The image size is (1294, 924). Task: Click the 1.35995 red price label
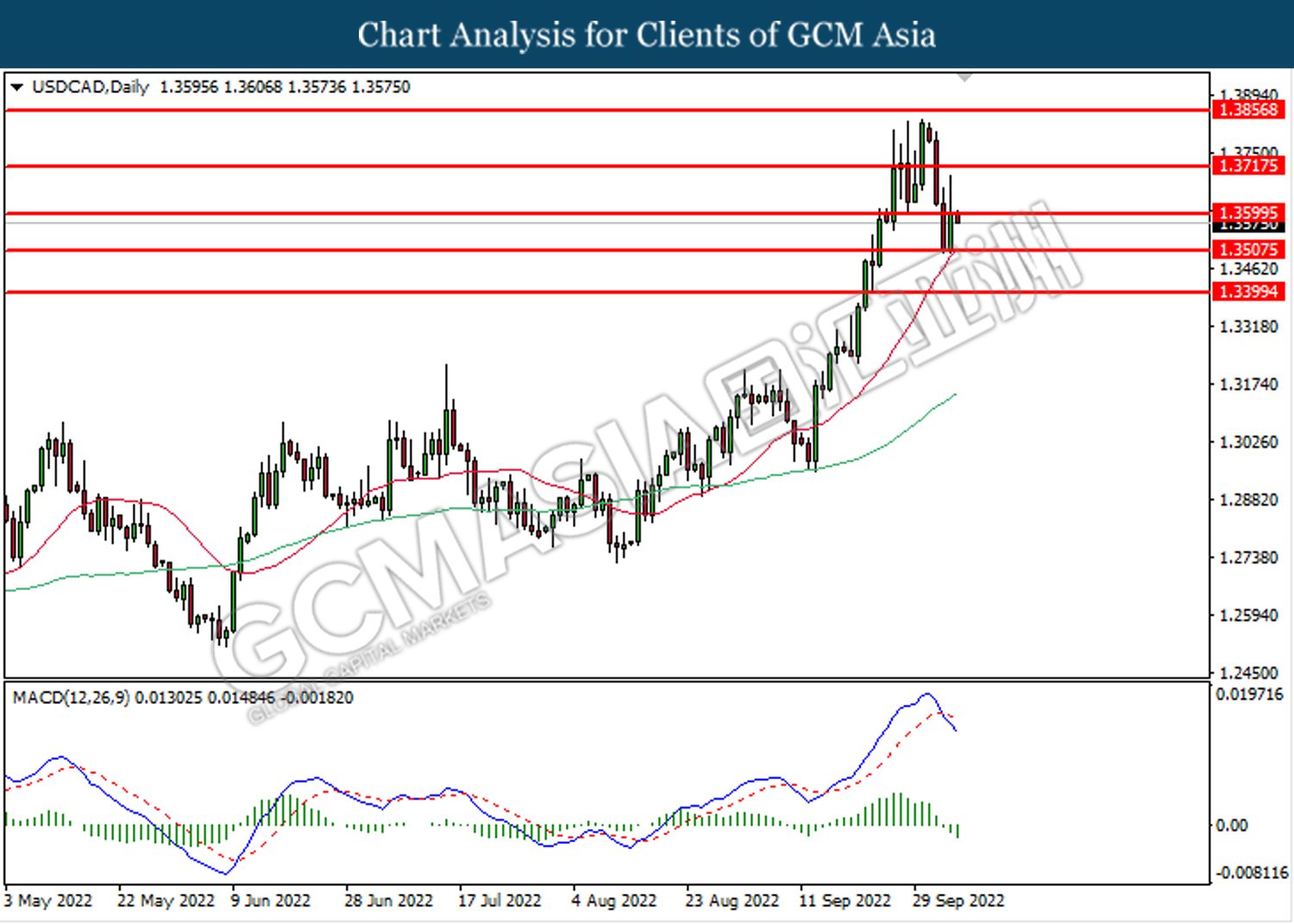(x=1248, y=212)
